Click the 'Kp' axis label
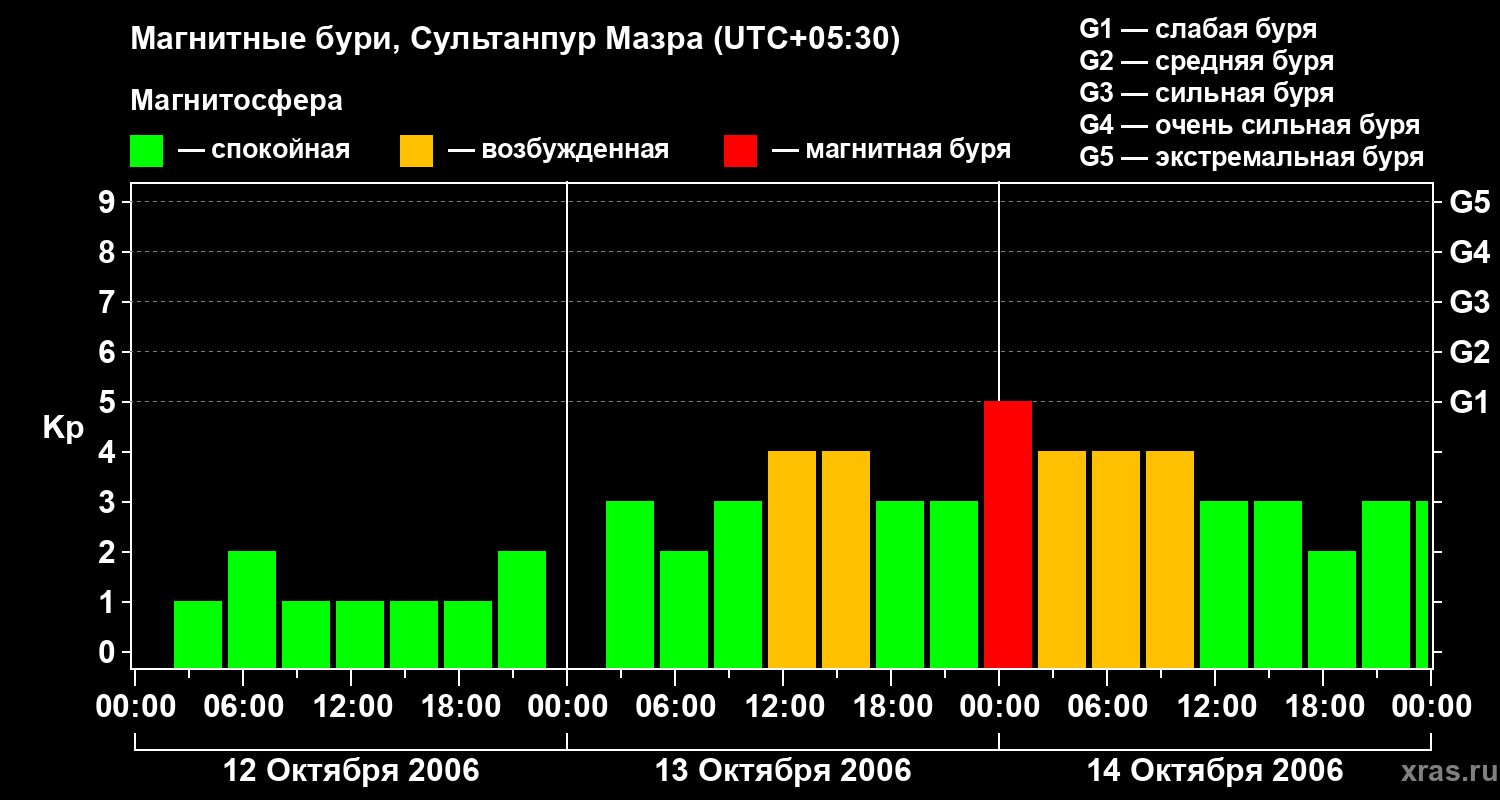 point(63,429)
